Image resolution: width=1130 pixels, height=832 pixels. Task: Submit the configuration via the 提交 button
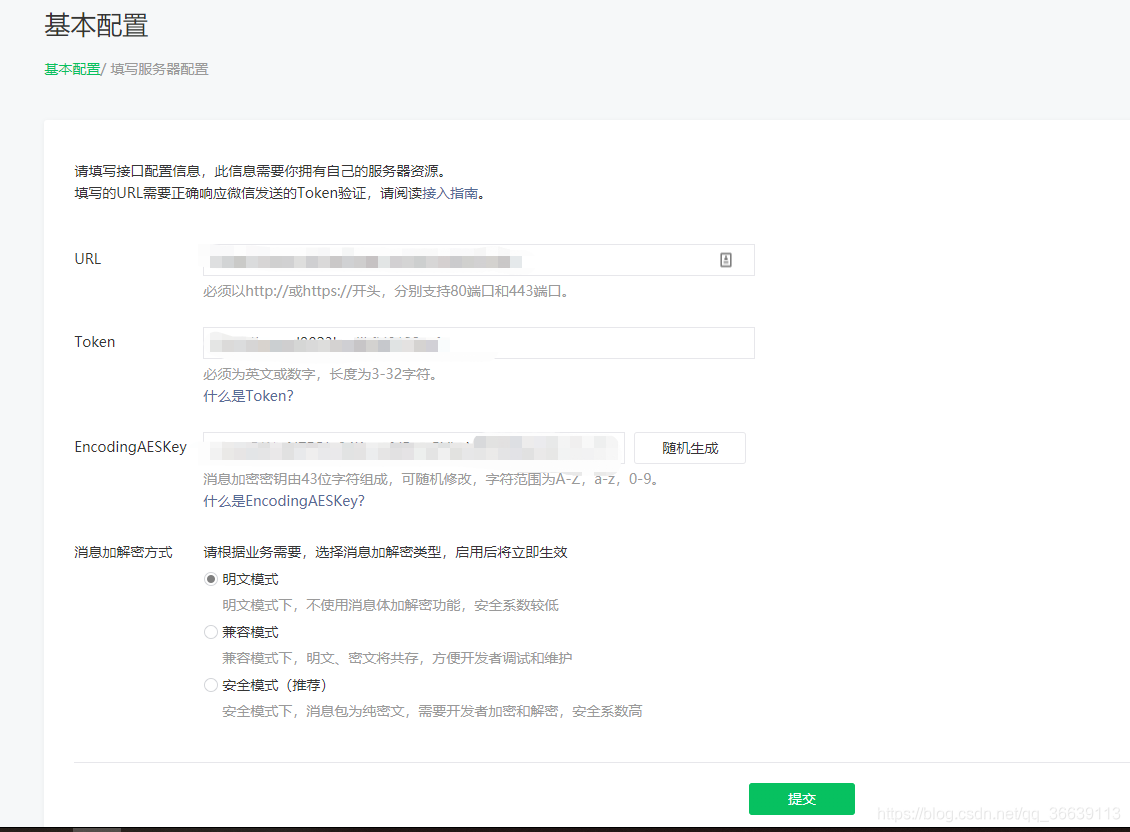801,798
